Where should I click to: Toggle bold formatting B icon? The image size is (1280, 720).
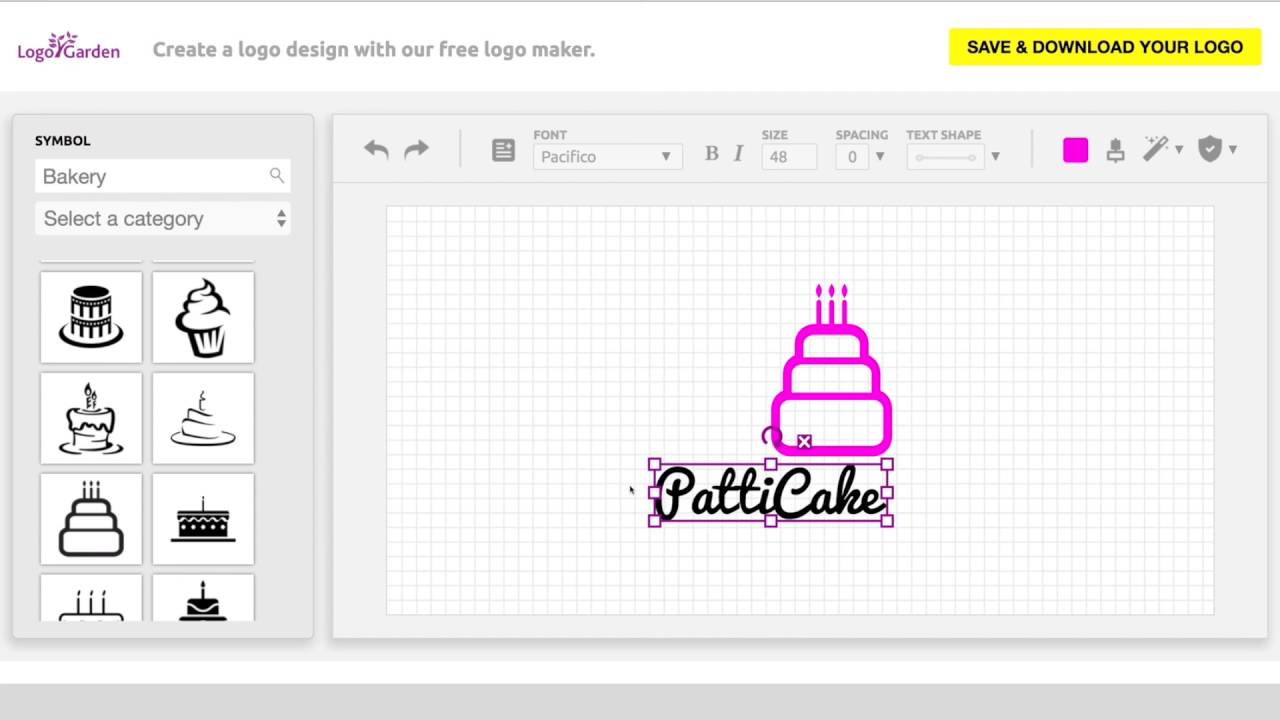711,154
